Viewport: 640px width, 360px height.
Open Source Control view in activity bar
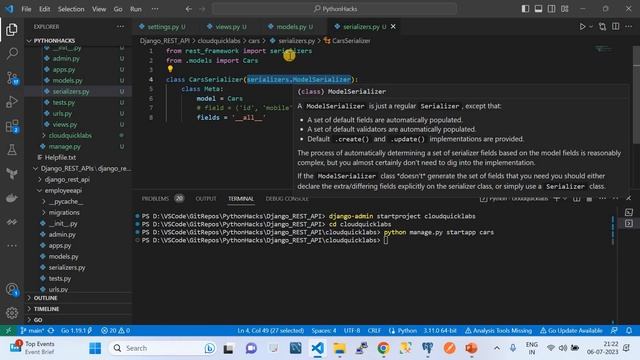tap(12, 78)
